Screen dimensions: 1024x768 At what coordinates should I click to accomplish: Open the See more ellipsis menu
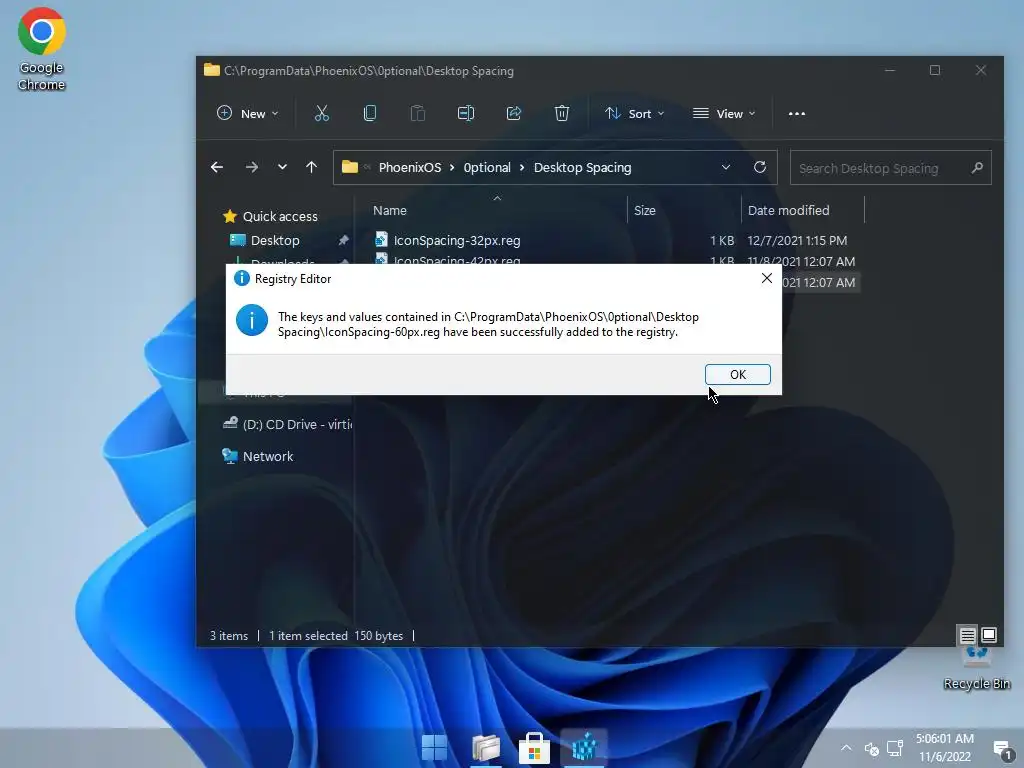(797, 114)
